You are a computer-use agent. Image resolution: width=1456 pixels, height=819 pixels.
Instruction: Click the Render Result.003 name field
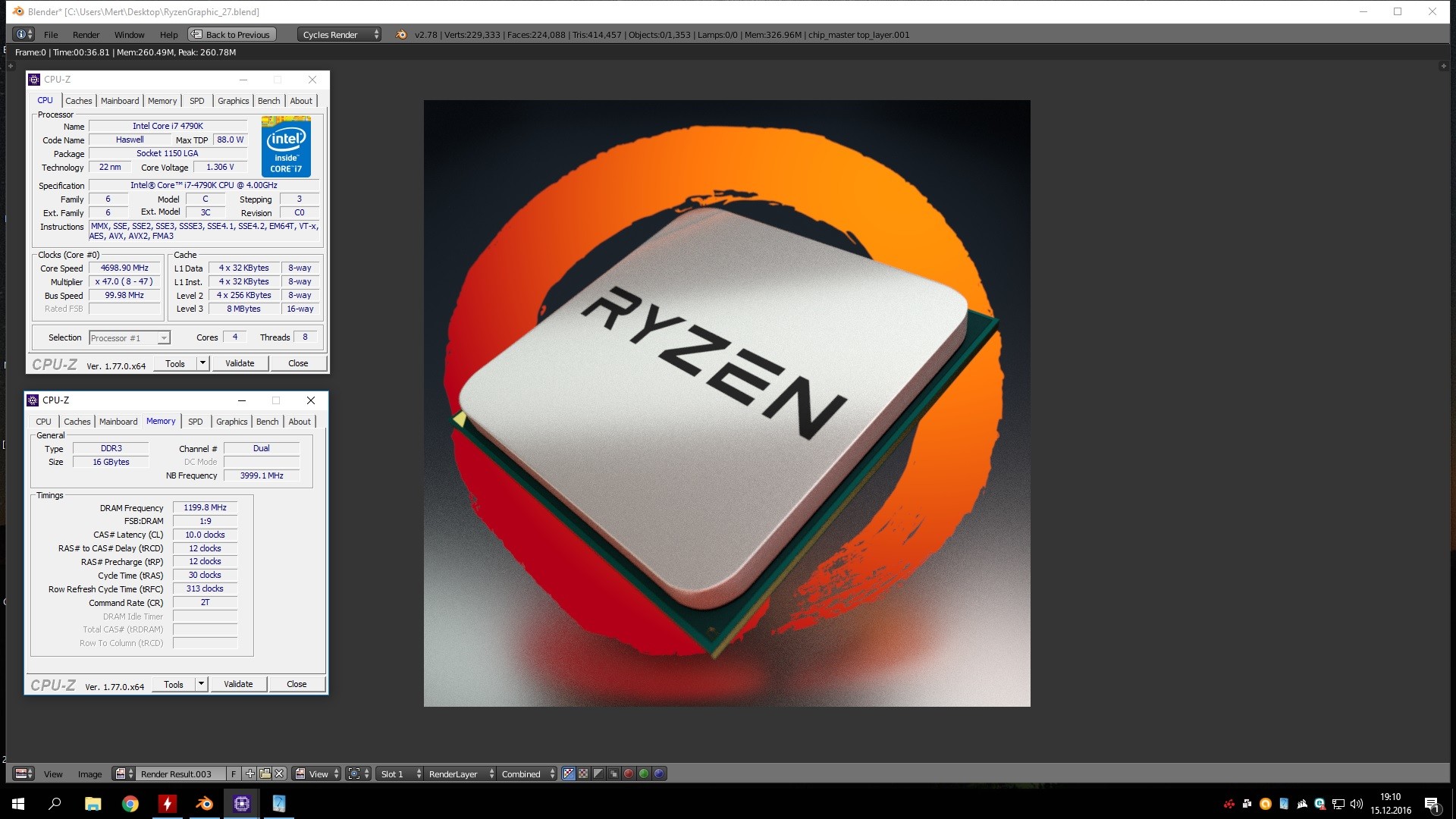(180, 774)
